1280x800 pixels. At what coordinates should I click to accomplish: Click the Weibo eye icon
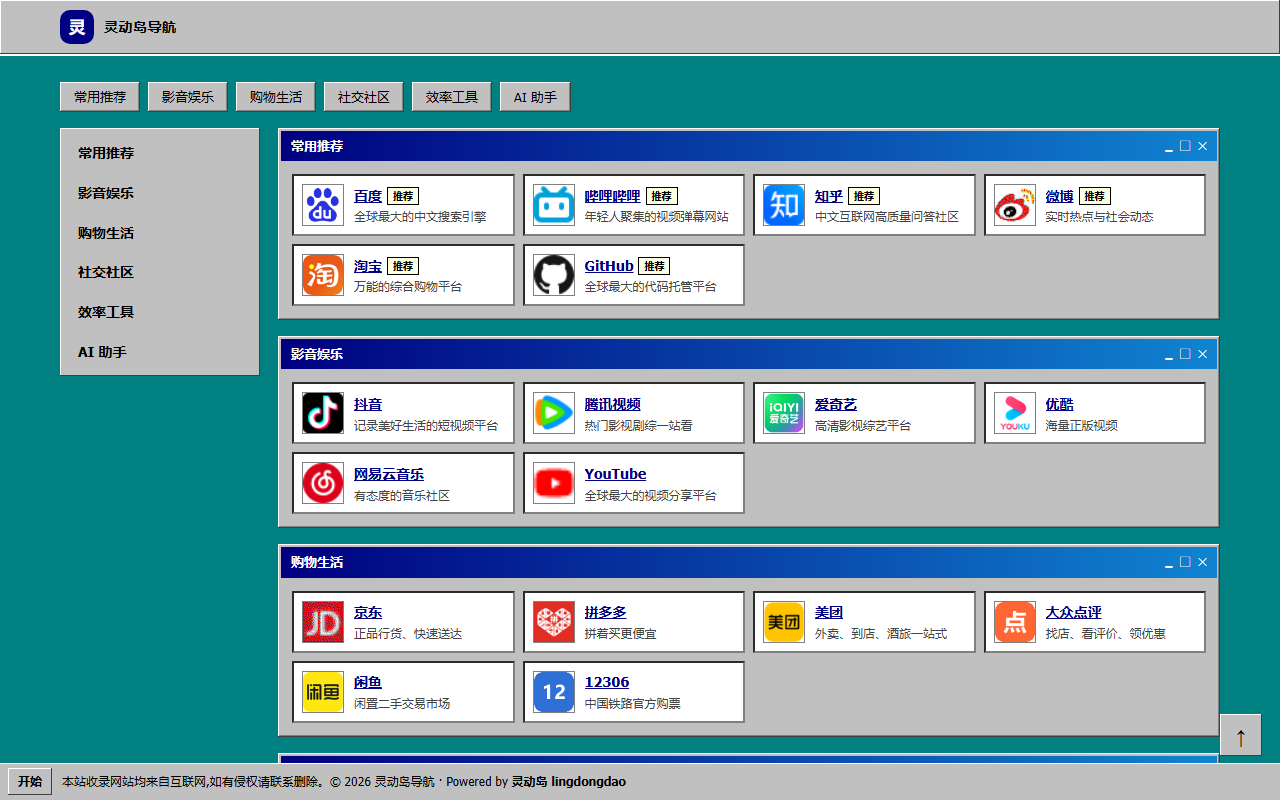1015,205
